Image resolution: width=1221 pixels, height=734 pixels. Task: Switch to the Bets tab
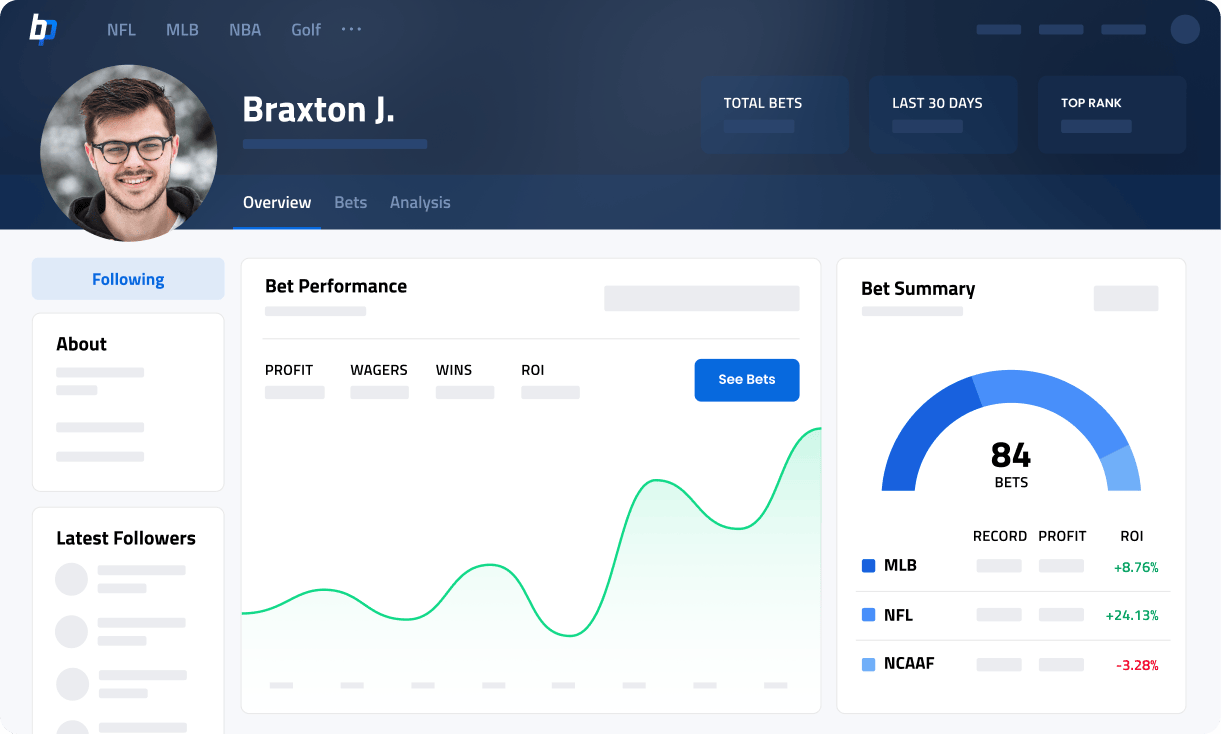tap(350, 202)
